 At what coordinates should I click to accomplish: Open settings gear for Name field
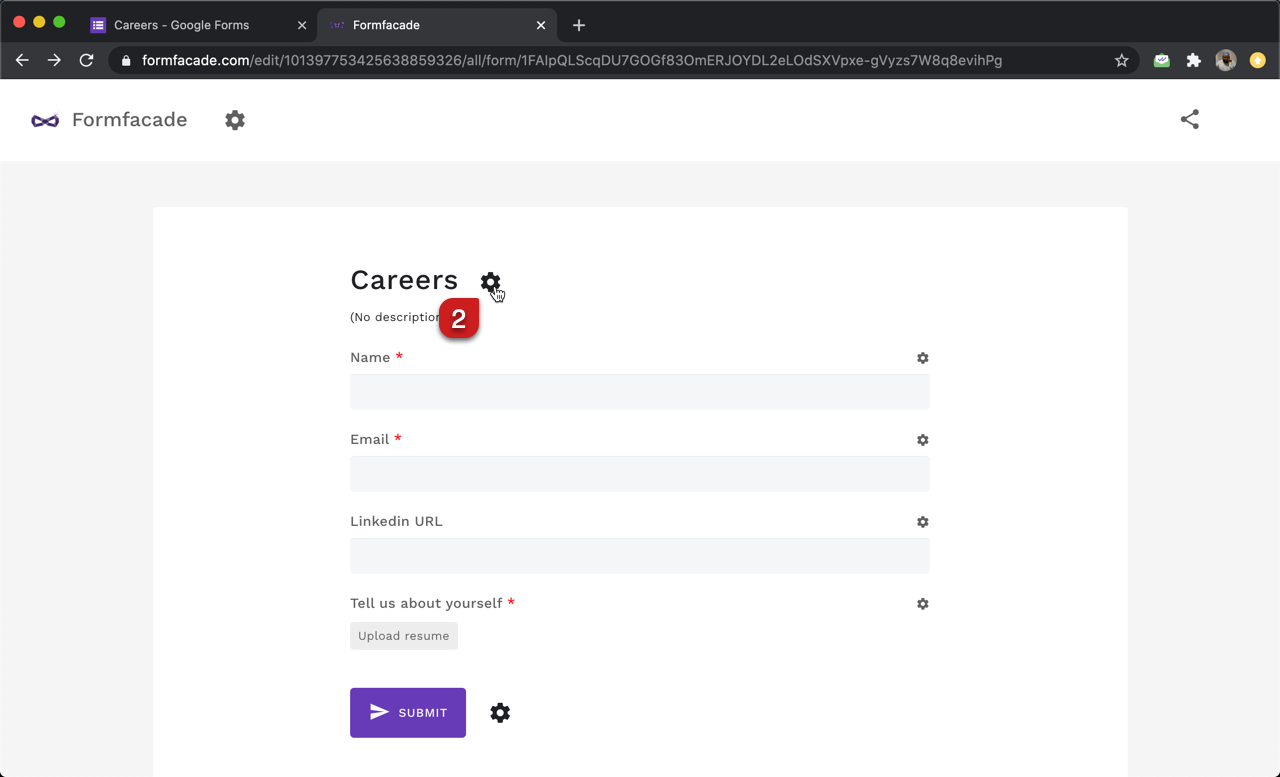tap(922, 358)
